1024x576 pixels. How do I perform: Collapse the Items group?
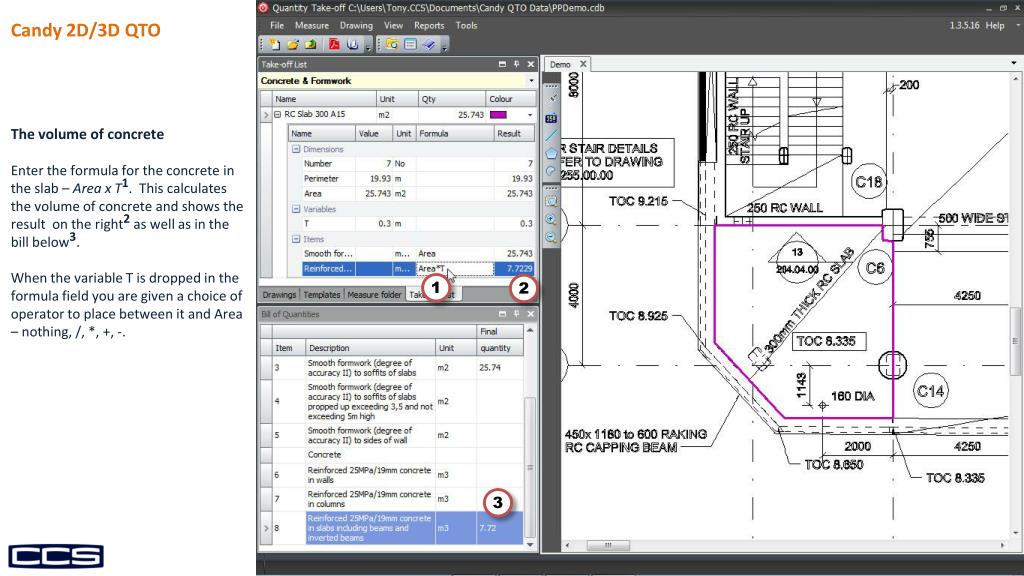click(296, 239)
